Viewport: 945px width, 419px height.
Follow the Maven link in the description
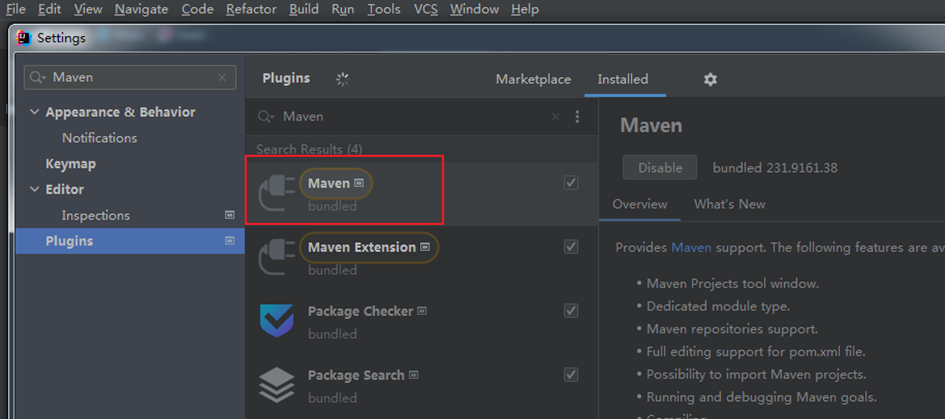(x=691, y=247)
